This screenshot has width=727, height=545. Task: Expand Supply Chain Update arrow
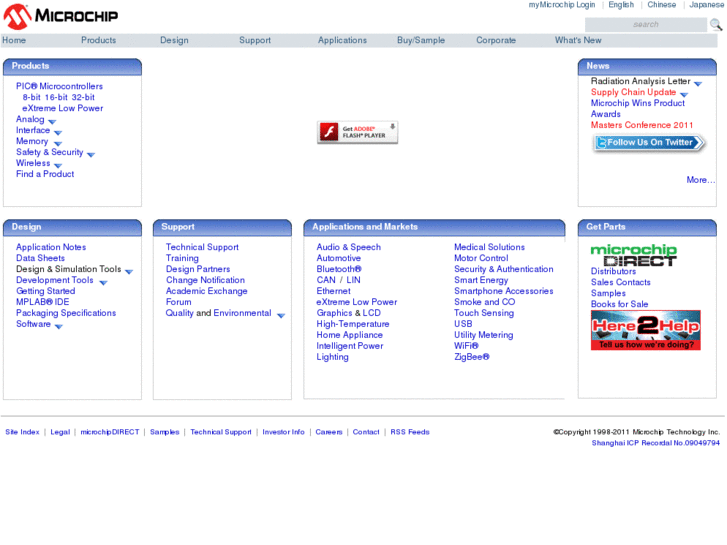tap(684, 95)
